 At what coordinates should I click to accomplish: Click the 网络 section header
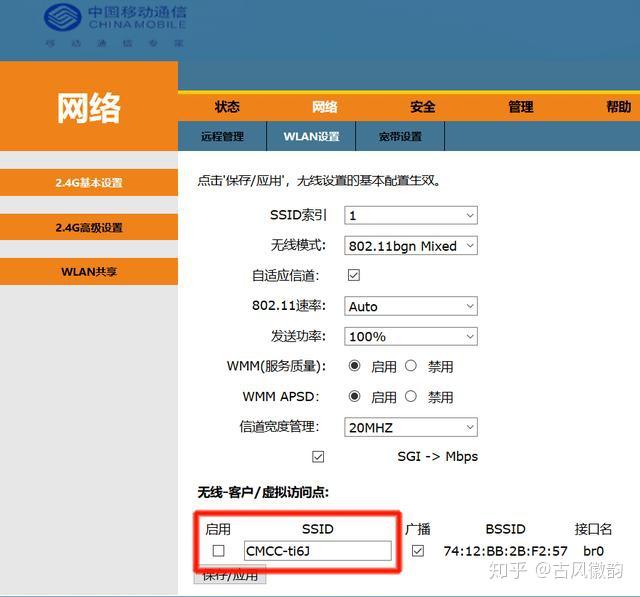click(89, 108)
